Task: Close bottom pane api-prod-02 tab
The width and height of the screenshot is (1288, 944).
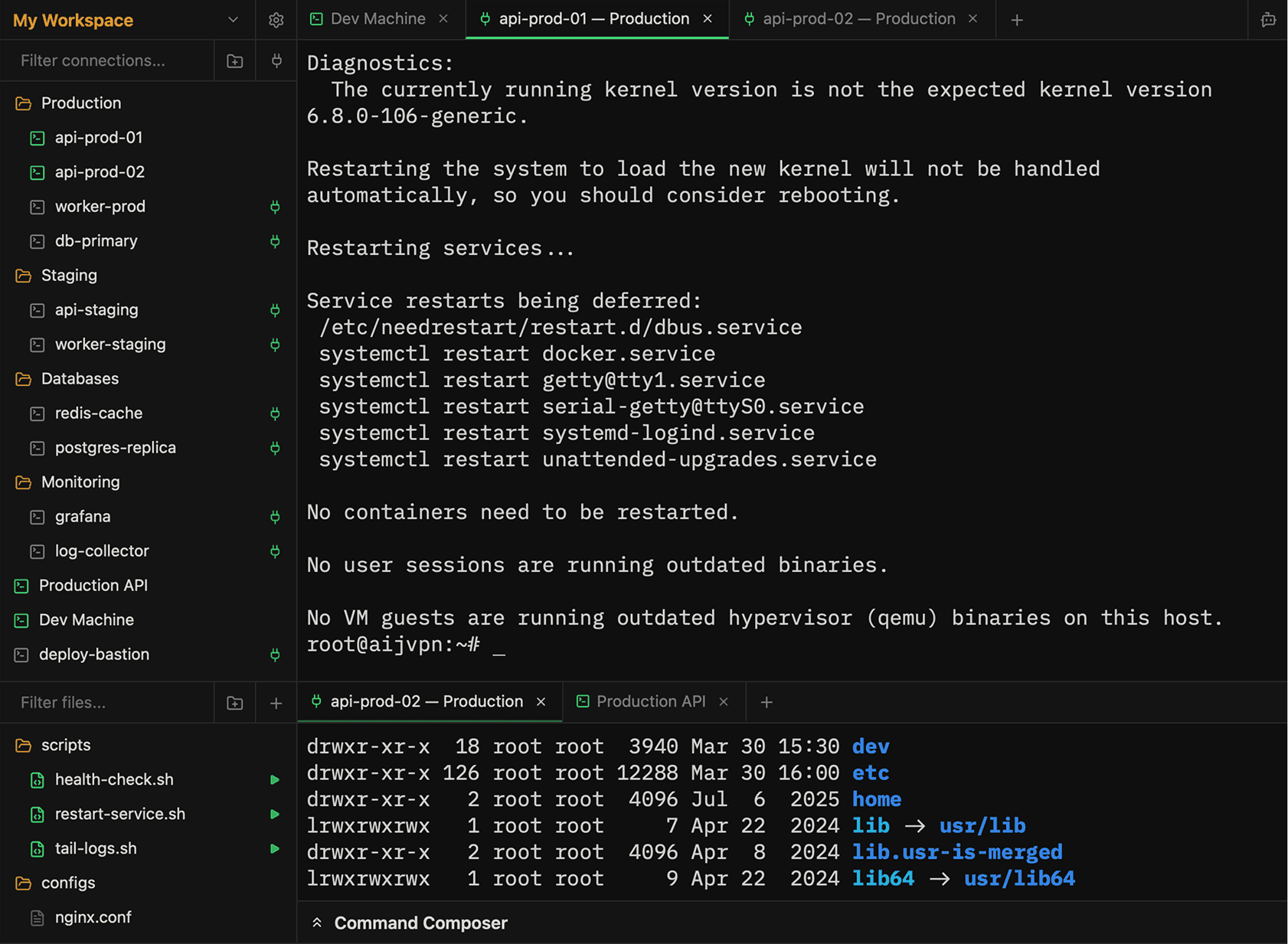Action: [x=541, y=701]
